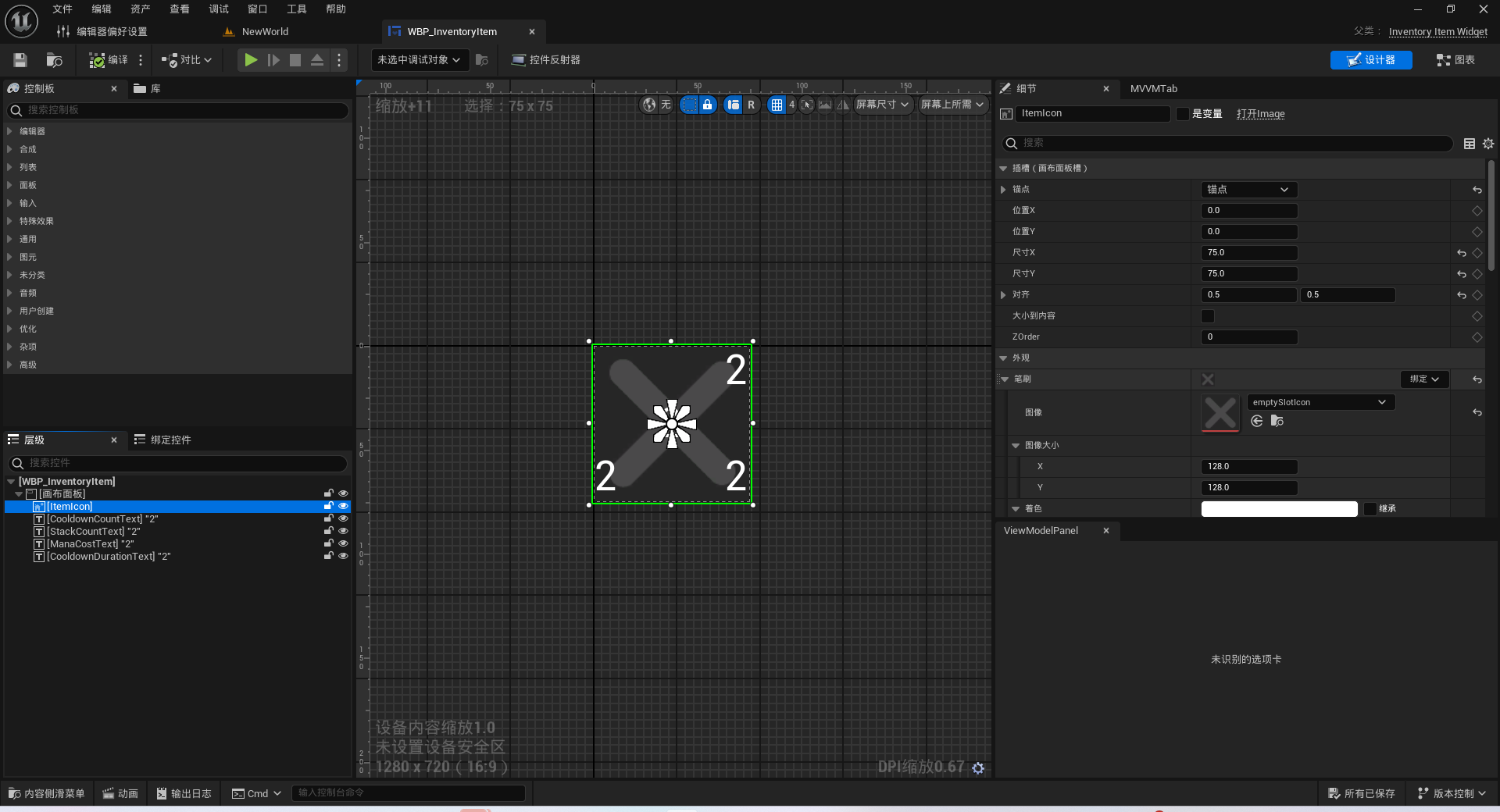Click the eject icon in play controls

(317, 60)
